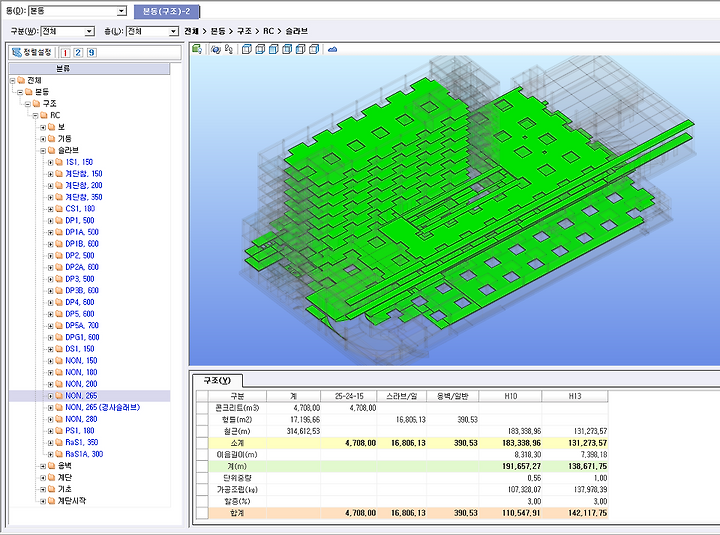
Task: Select the 본동(구조)-2 tab
Action: point(166,11)
